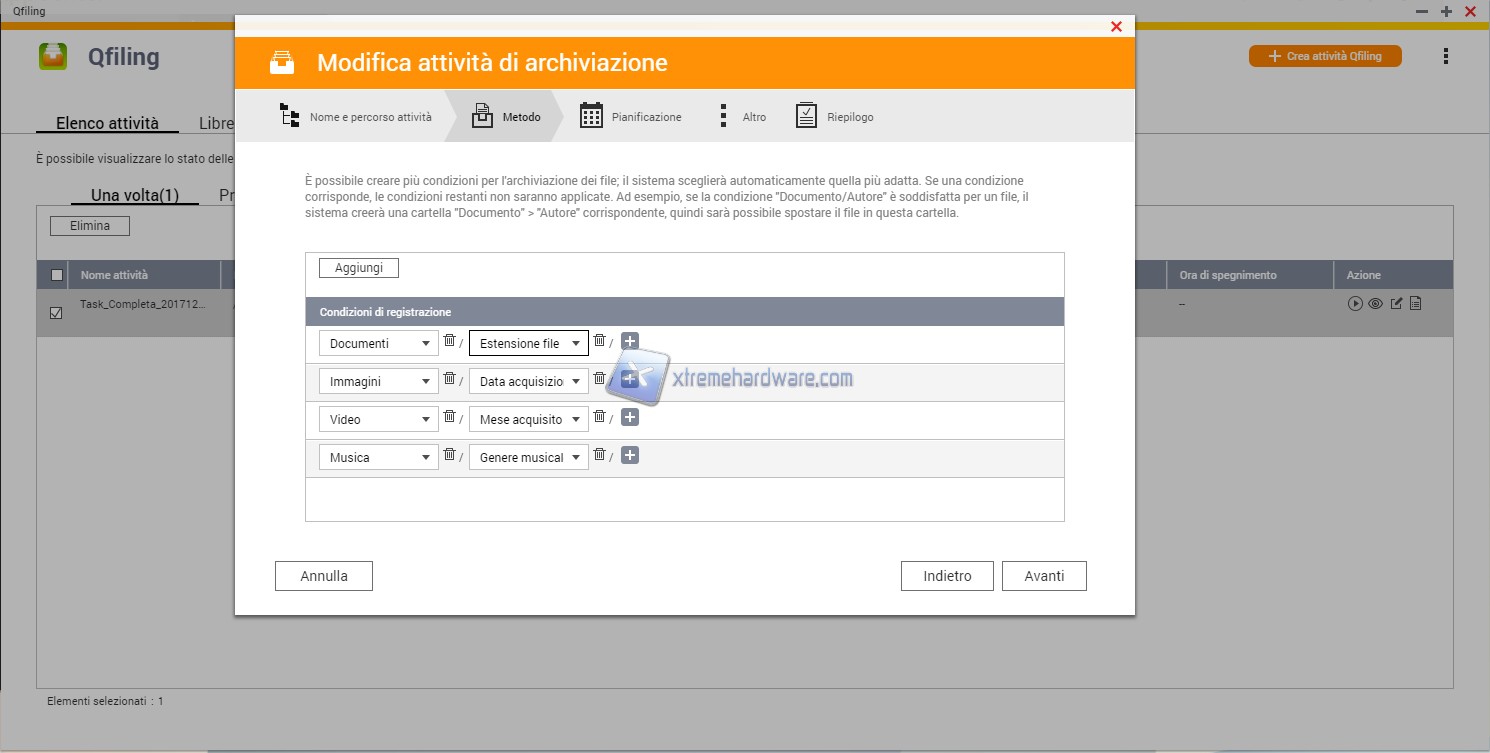Close the dialog with the red X

(x=1116, y=27)
